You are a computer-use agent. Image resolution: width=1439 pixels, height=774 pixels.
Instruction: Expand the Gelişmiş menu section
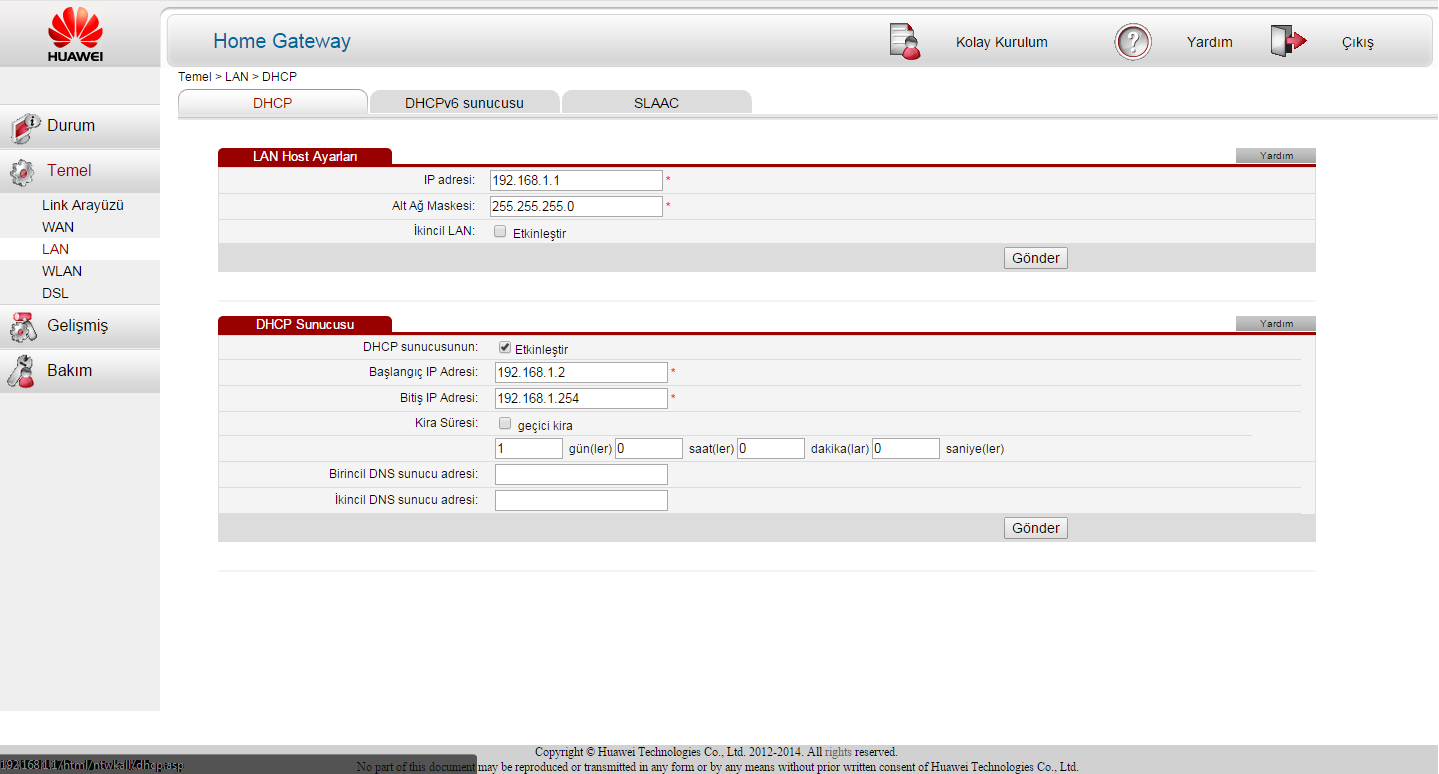pyautogui.click(x=80, y=326)
